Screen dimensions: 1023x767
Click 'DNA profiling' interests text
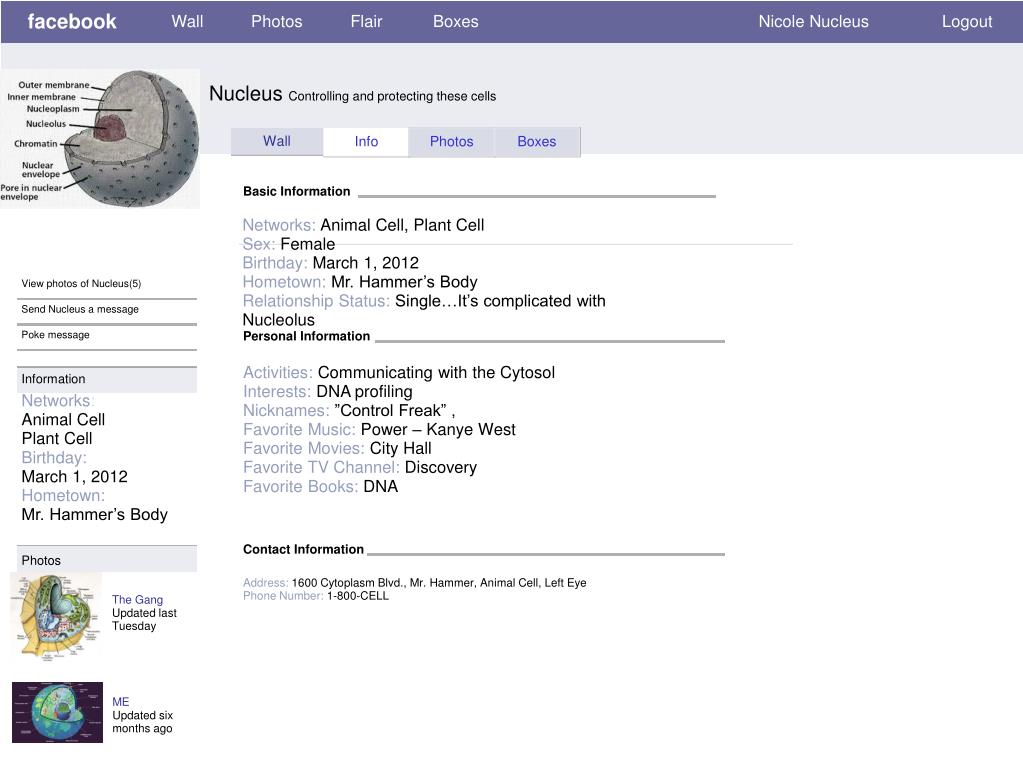pos(364,391)
